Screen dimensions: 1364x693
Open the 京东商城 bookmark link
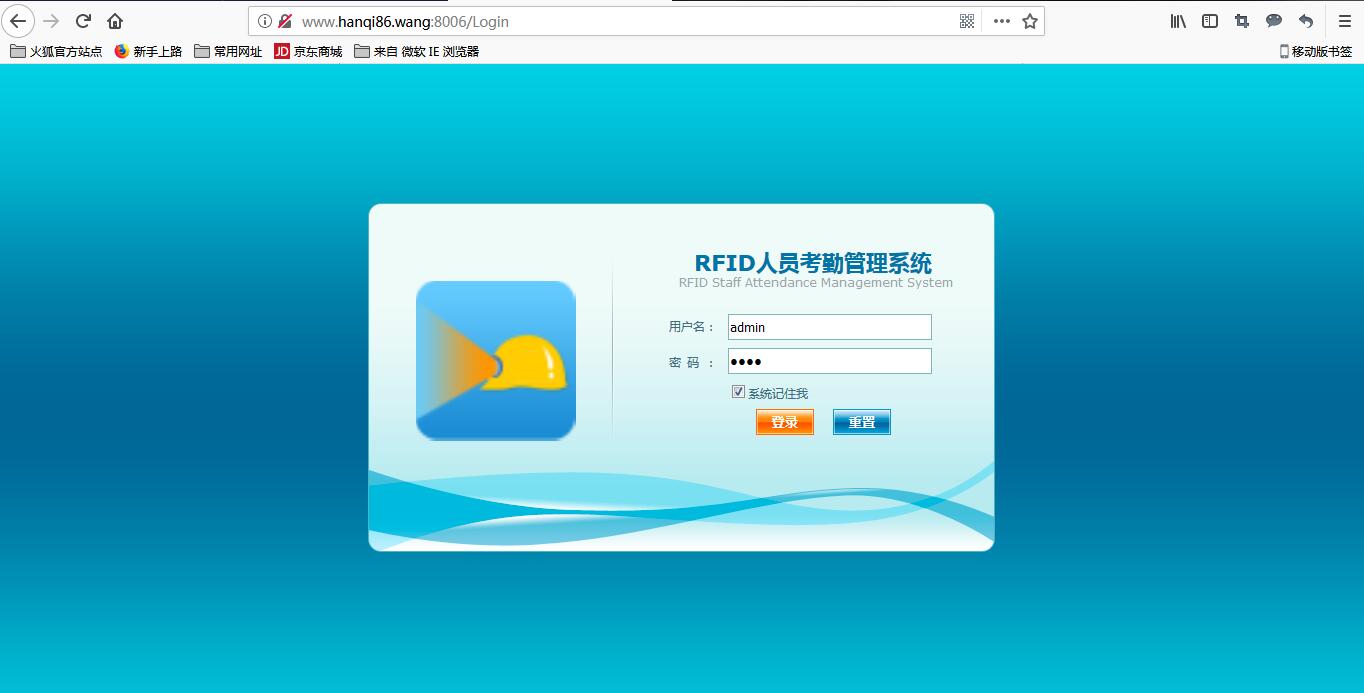308,51
